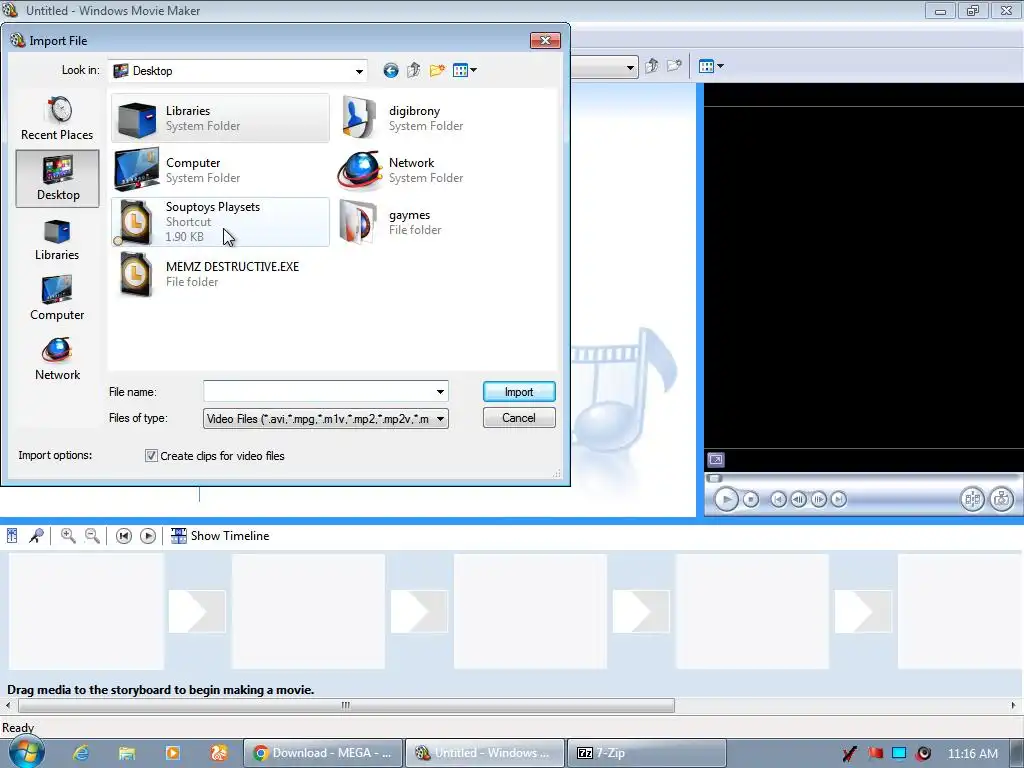Toggle full screen preview icon
Screen dimensions: 1024x768
[x=716, y=460]
